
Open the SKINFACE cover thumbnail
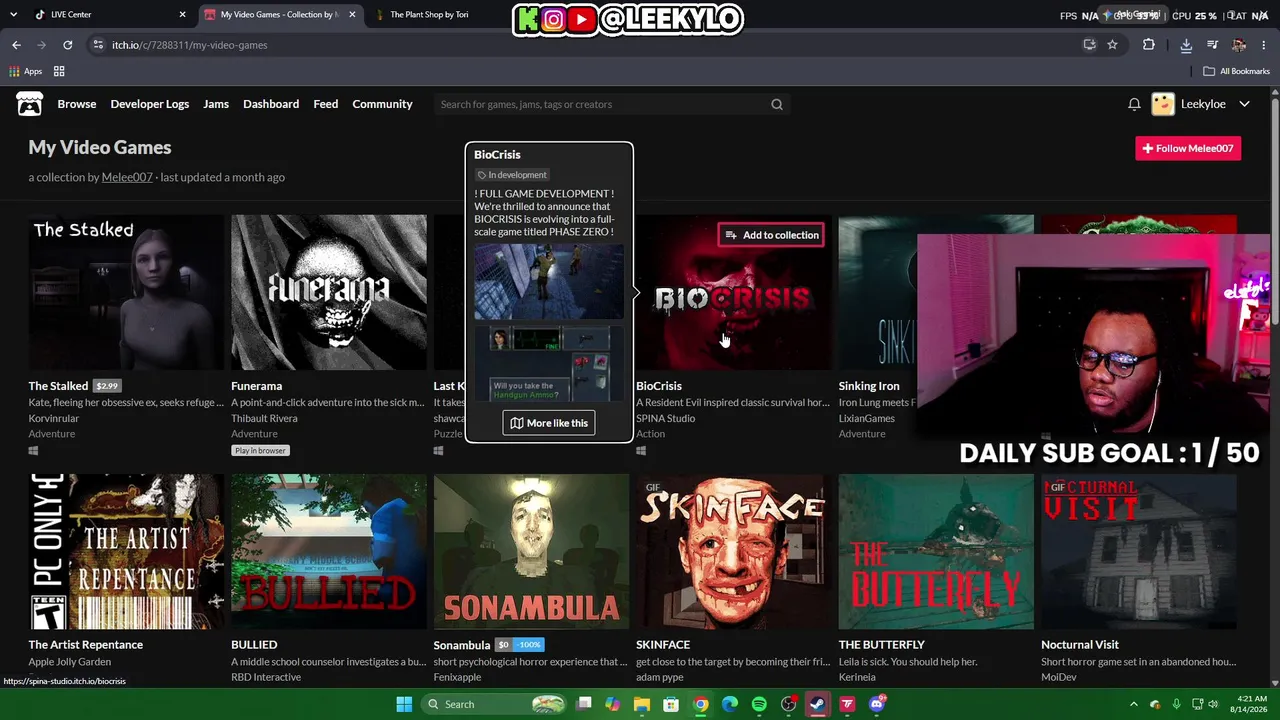(x=734, y=552)
